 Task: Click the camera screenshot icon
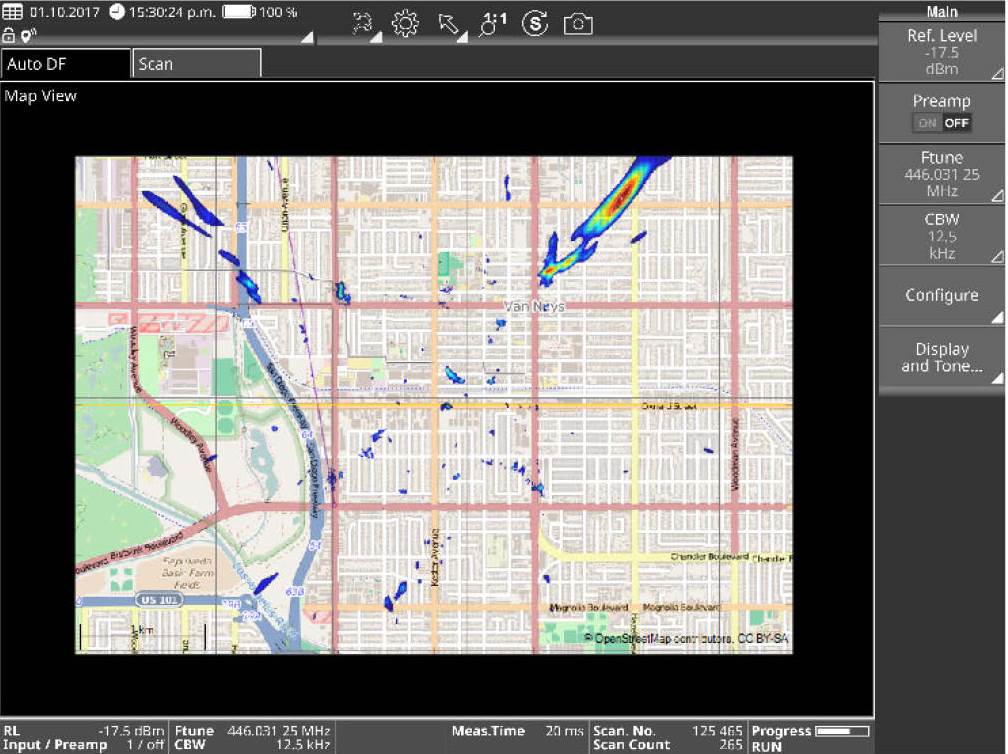[578, 25]
